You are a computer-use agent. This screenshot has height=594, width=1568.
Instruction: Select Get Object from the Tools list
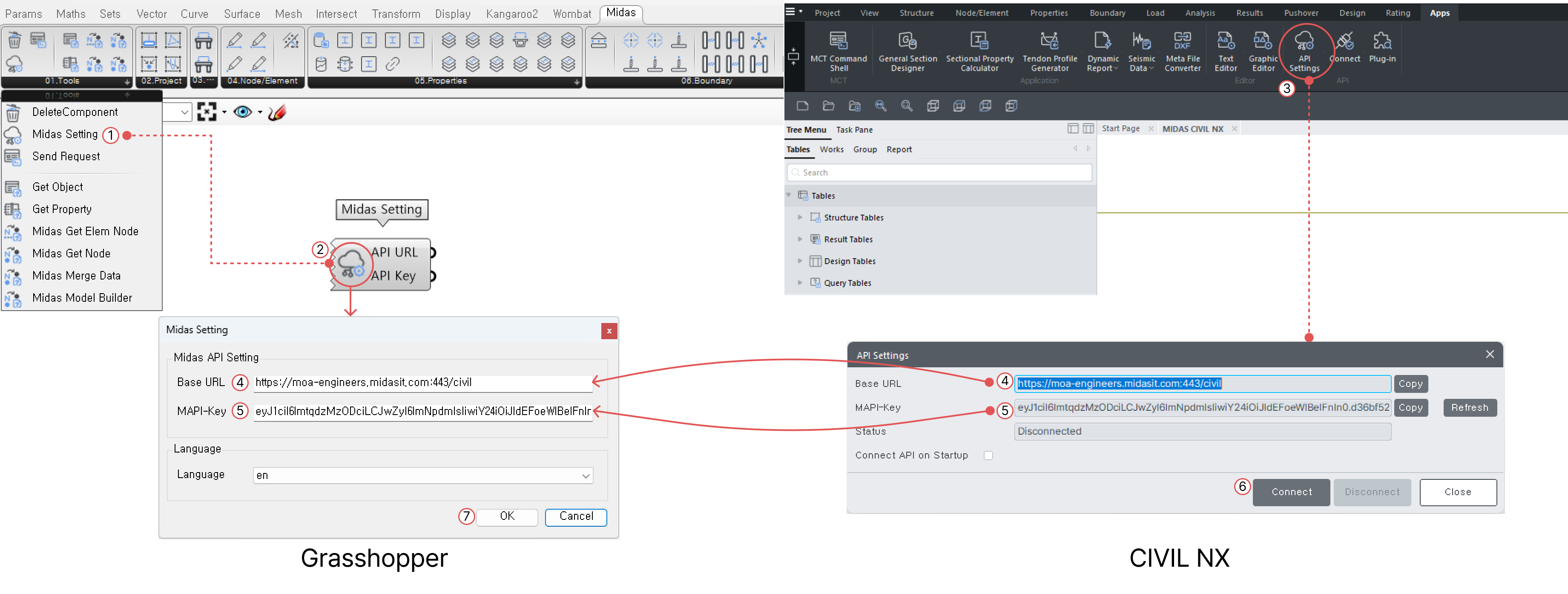point(57,187)
